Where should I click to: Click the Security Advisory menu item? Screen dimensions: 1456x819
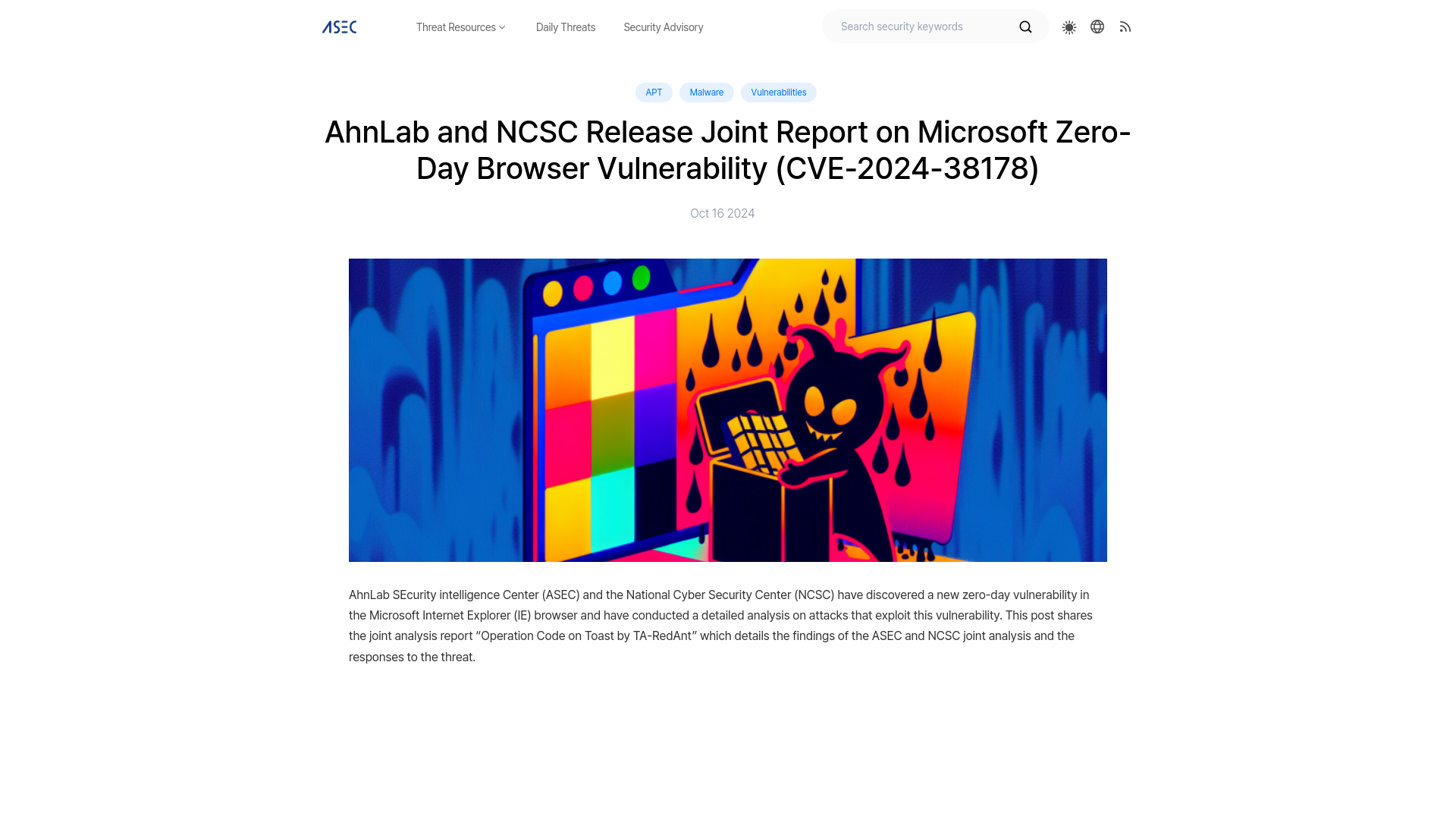pyautogui.click(x=663, y=27)
